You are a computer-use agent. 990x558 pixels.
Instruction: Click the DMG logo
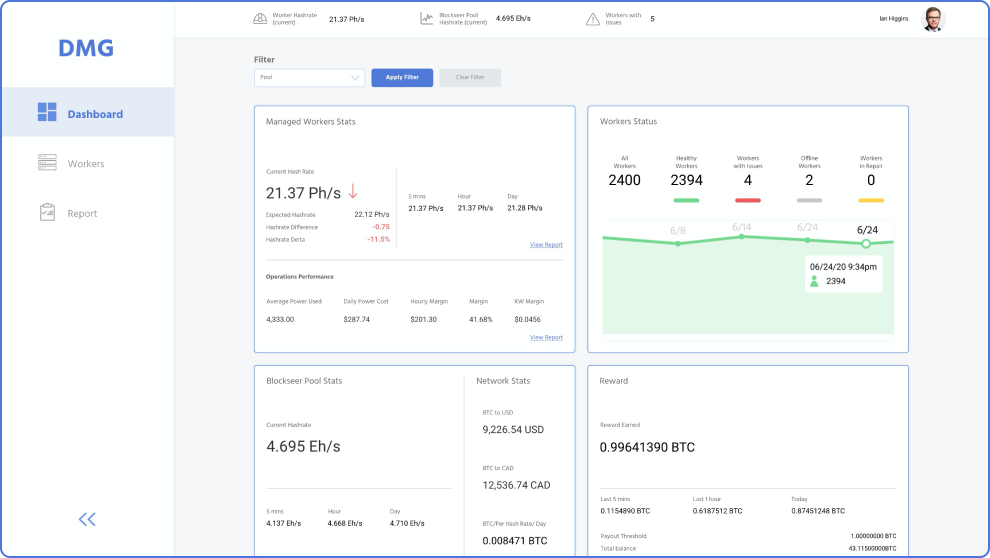(x=86, y=48)
